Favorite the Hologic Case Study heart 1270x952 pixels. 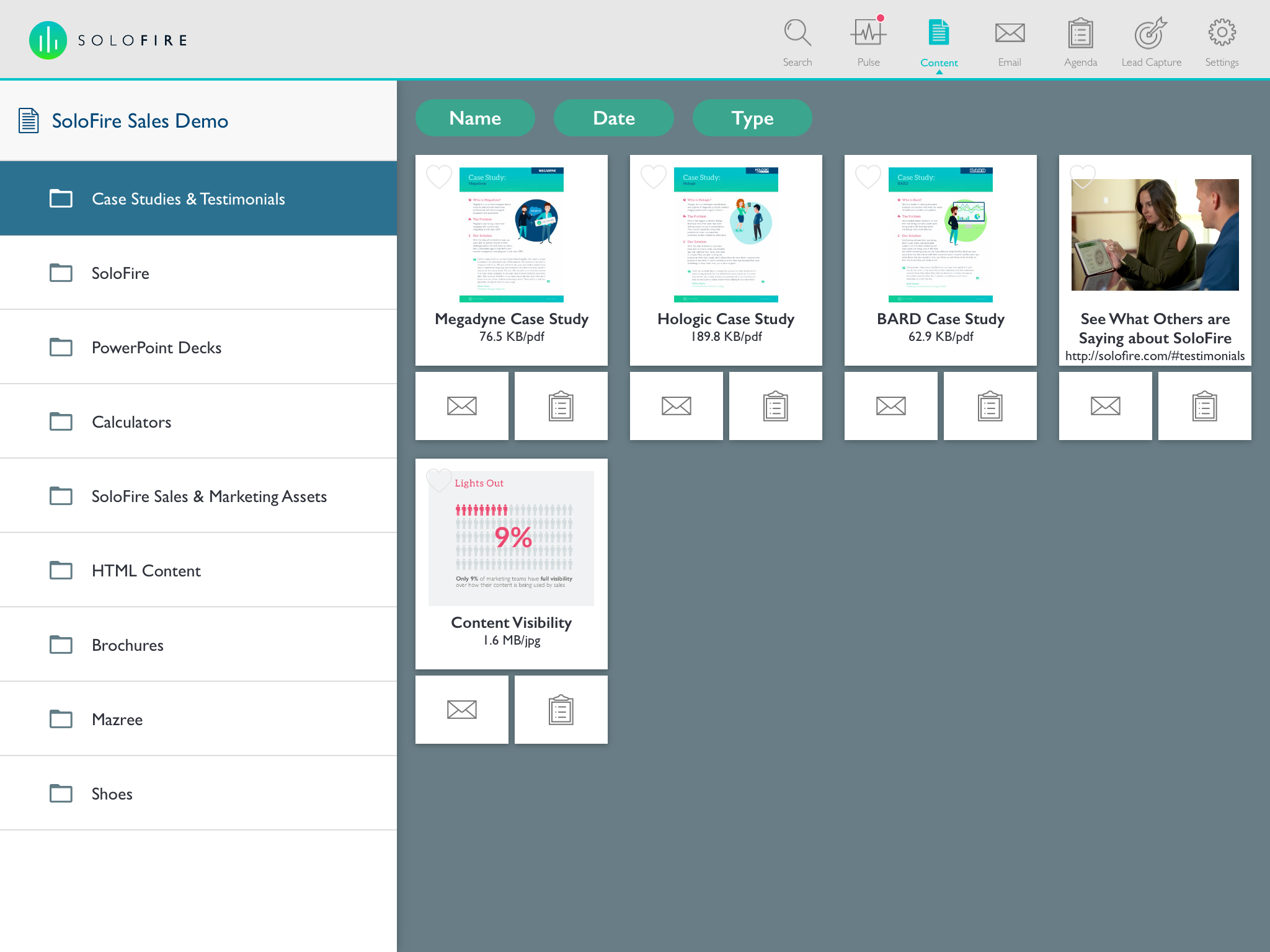pyautogui.click(x=654, y=177)
